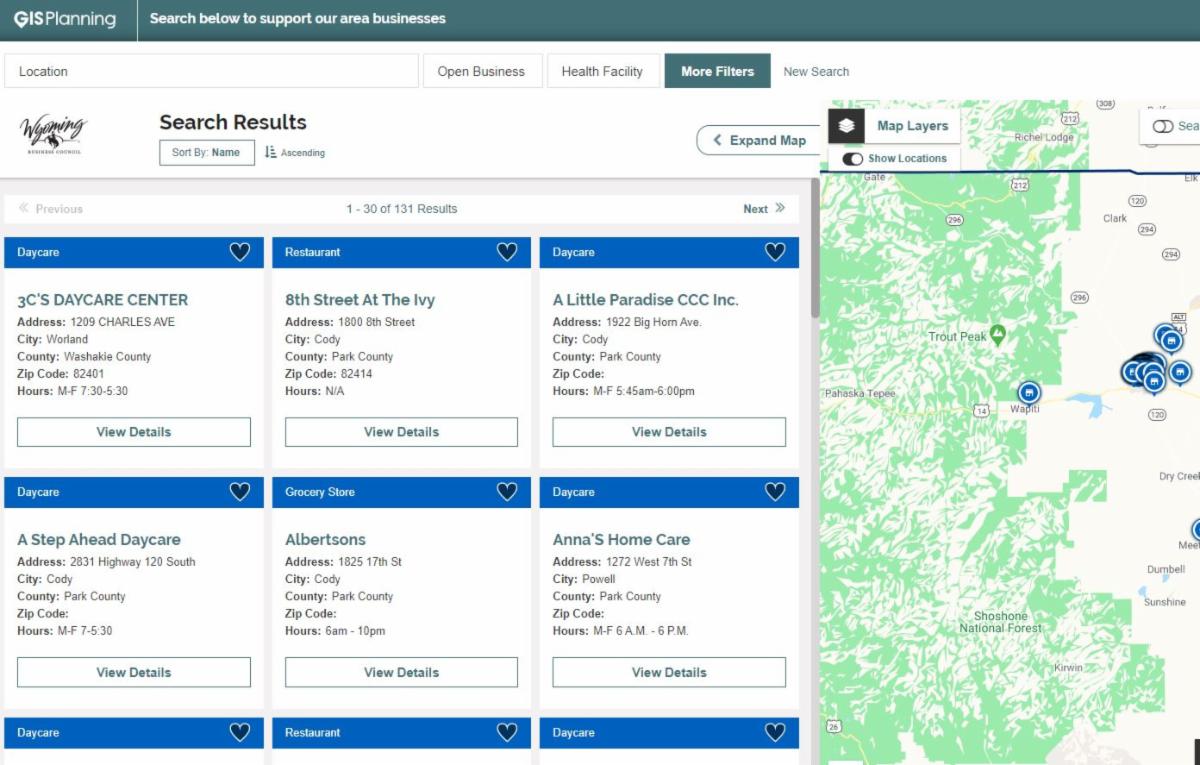Click the Trout Peak mountain icon on map
The height and width of the screenshot is (765, 1200).
pos(997,335)
